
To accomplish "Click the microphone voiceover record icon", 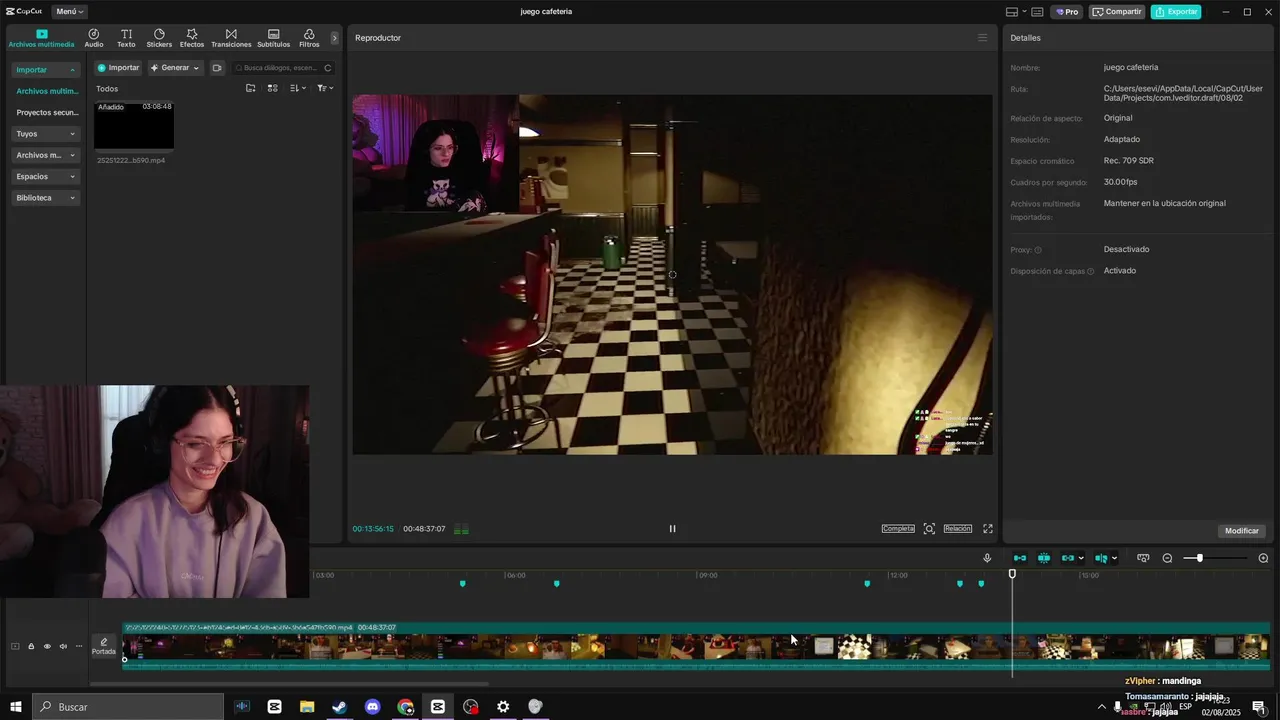I will [x=987, y=558].
